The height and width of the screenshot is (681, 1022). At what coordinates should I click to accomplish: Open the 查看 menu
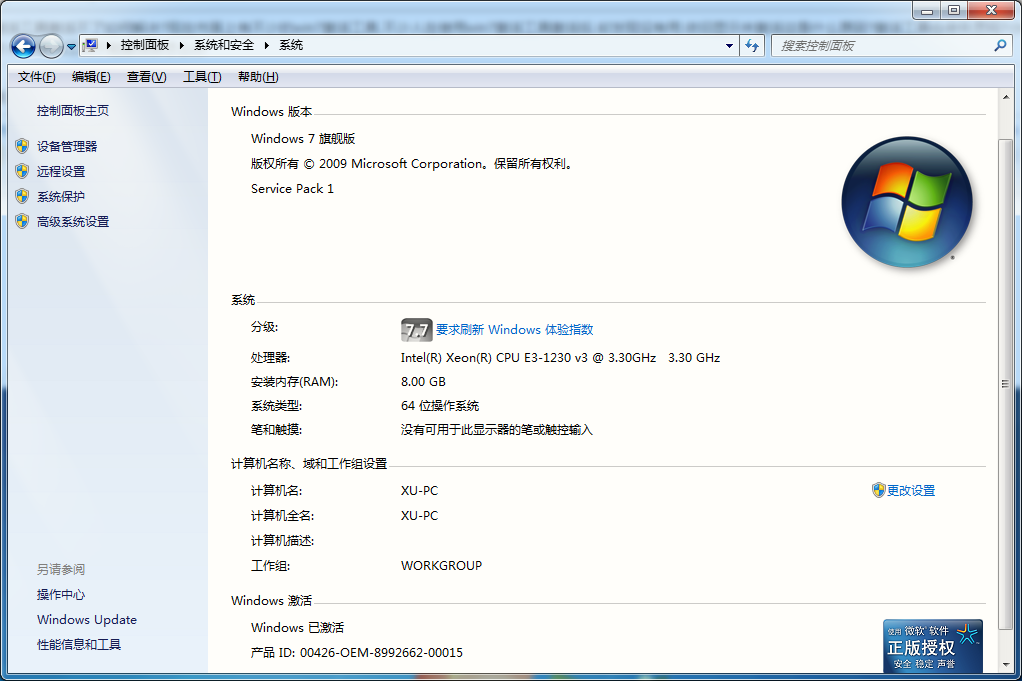tap(146, 76)
